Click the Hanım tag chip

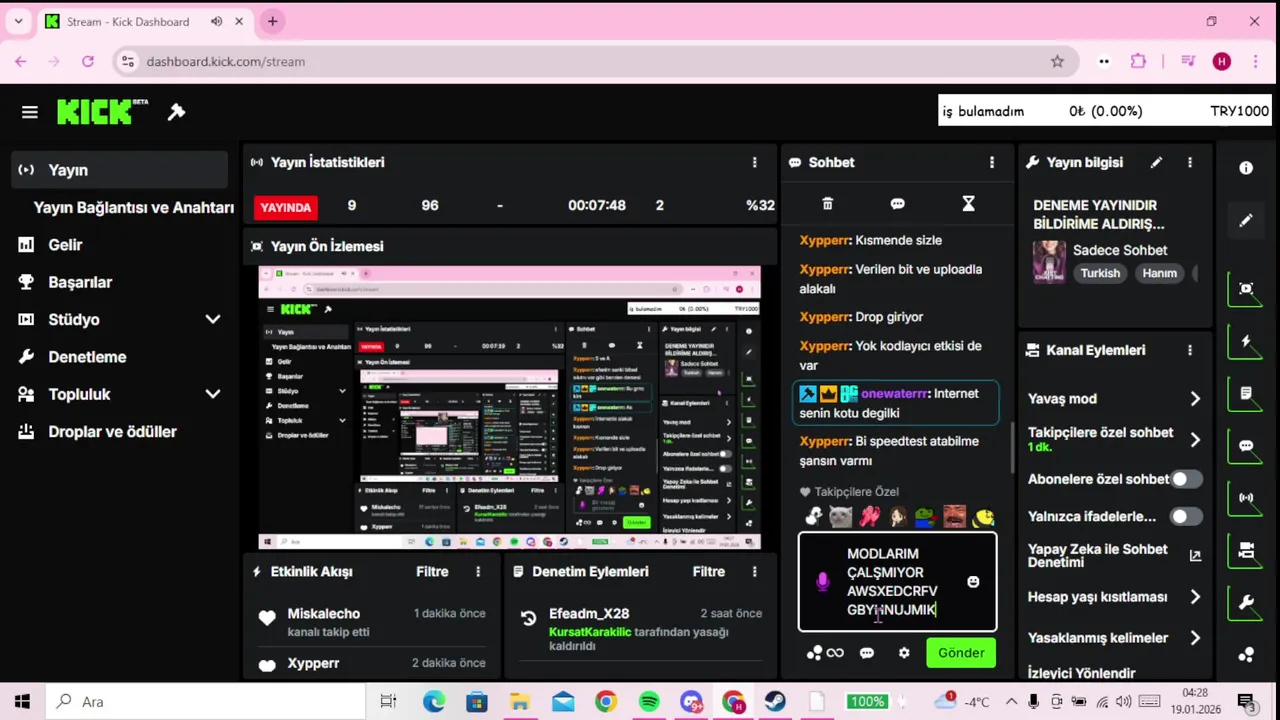(1160, 273)
